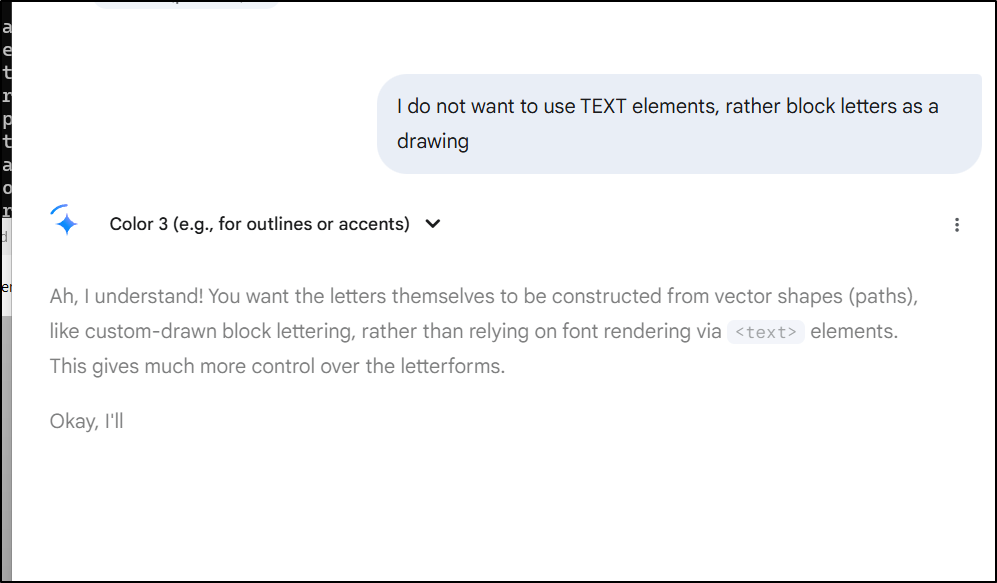Viewport: 997px width, 583px height.
Task: Click the <text> inline code chip
Action: coord(766,332)
